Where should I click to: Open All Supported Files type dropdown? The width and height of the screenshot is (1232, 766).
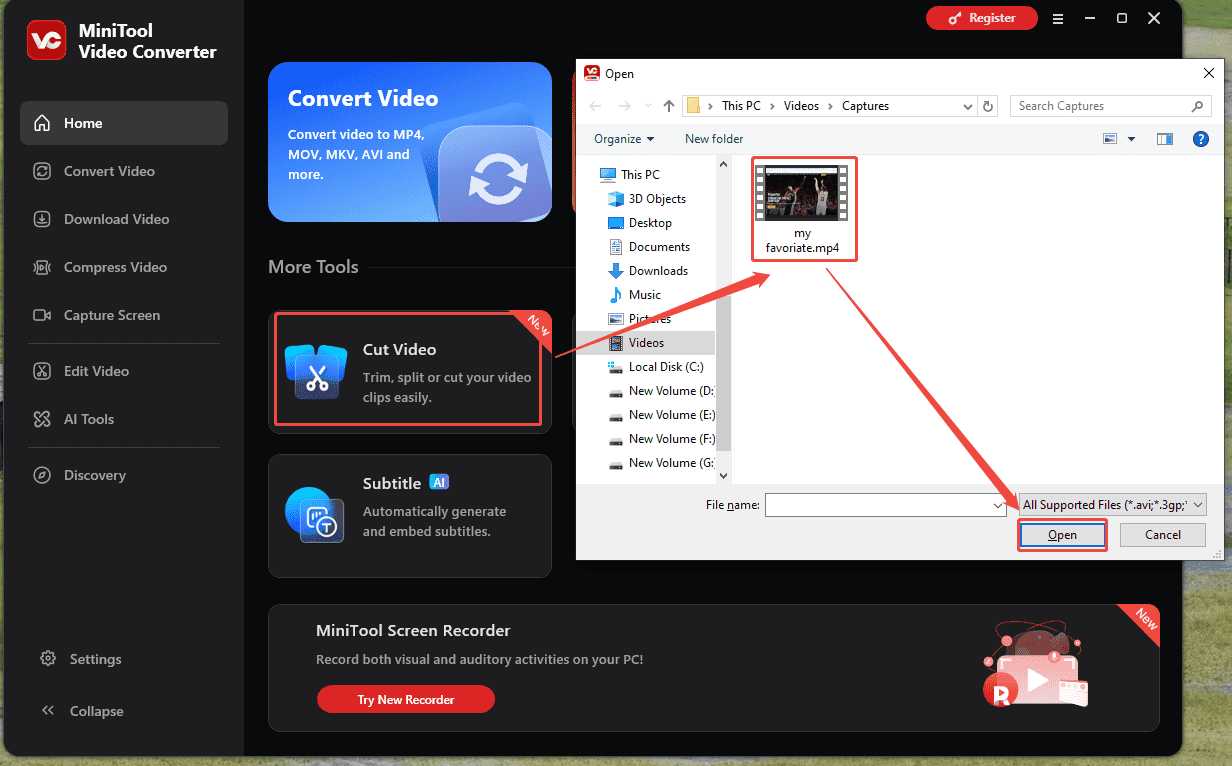1112,505
